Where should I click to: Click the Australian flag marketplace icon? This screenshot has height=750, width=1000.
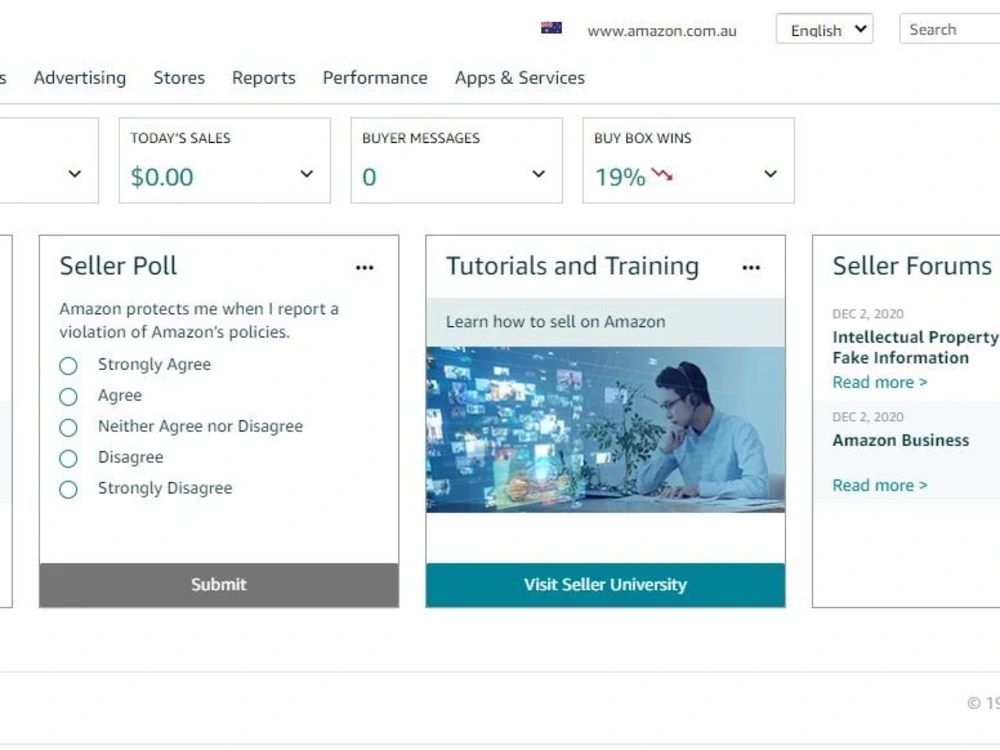pyautogui.click(x=551, y=28)
